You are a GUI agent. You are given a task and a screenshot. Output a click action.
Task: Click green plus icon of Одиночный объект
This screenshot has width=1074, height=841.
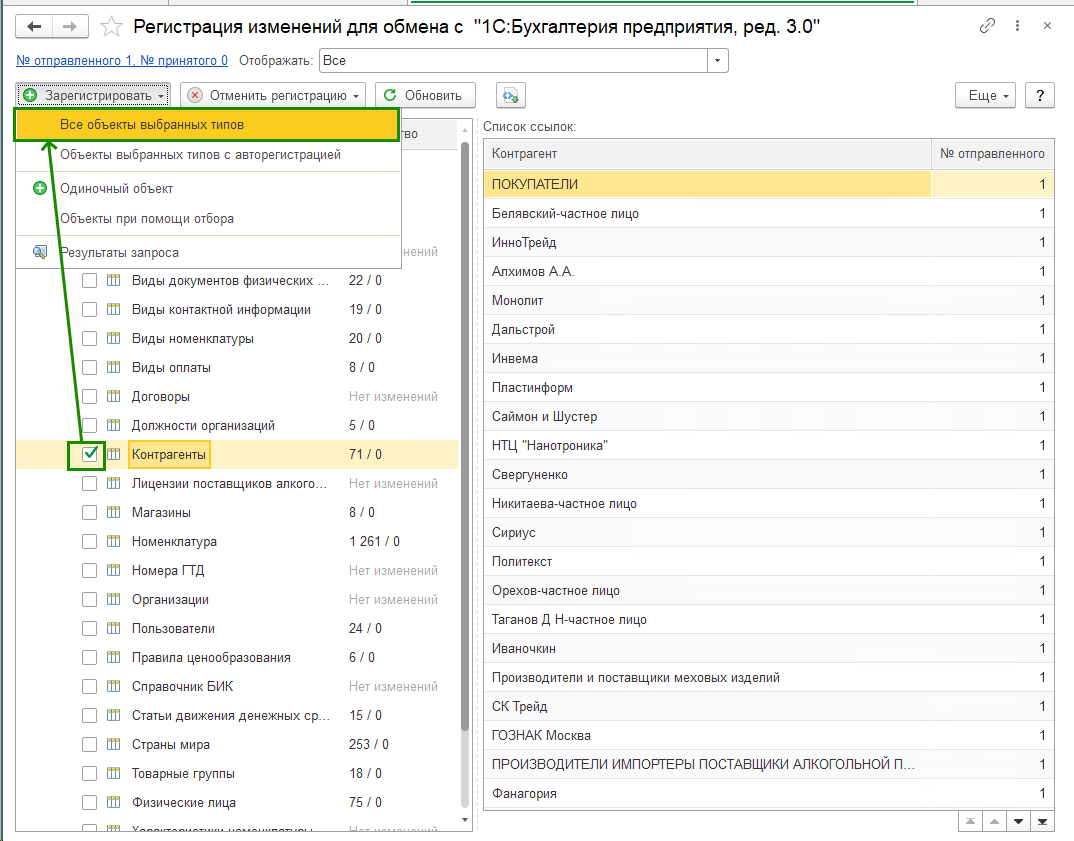click(x=40, y=188)
